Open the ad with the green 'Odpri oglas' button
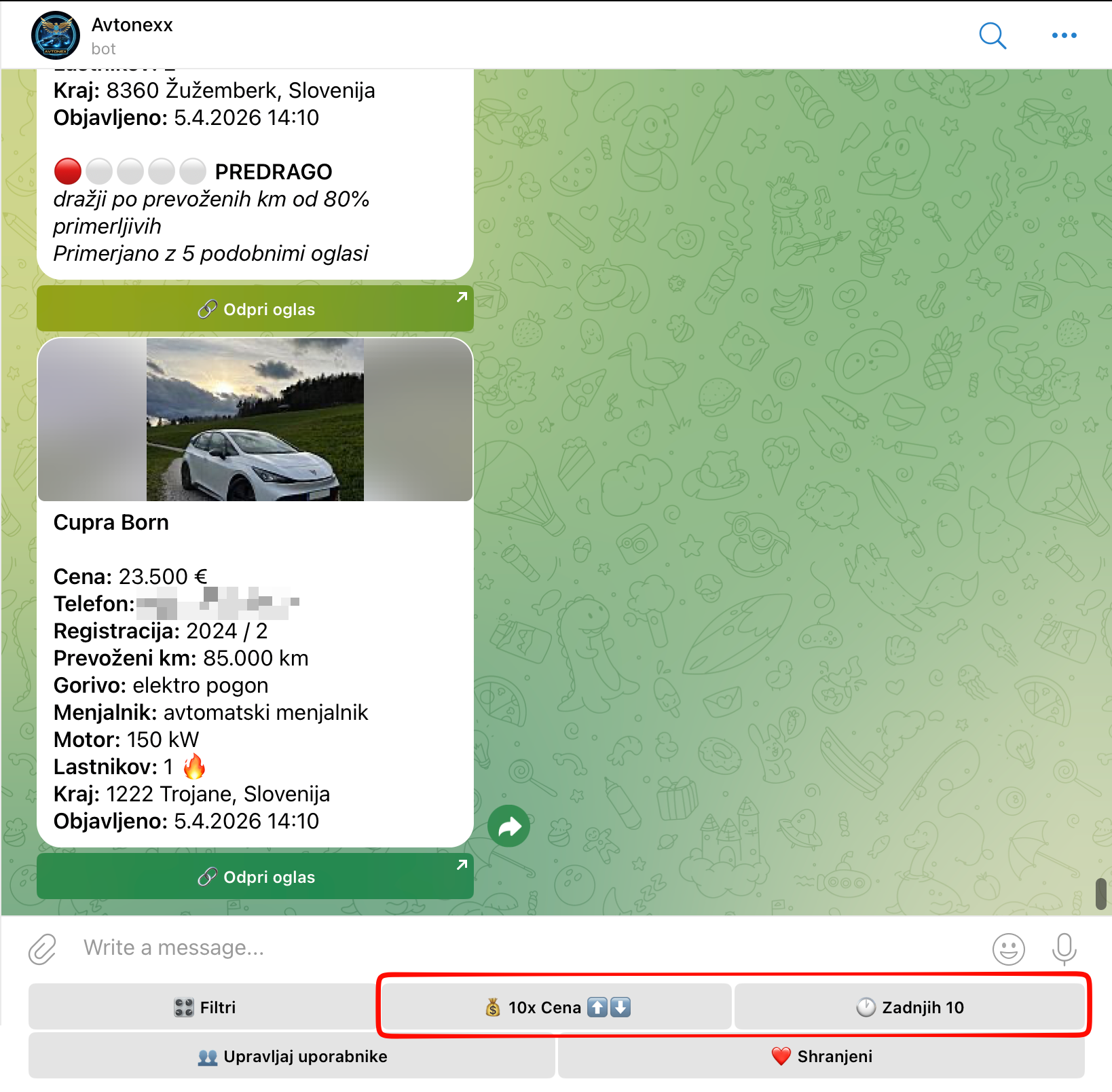1112x1092 pixels. 255,877
